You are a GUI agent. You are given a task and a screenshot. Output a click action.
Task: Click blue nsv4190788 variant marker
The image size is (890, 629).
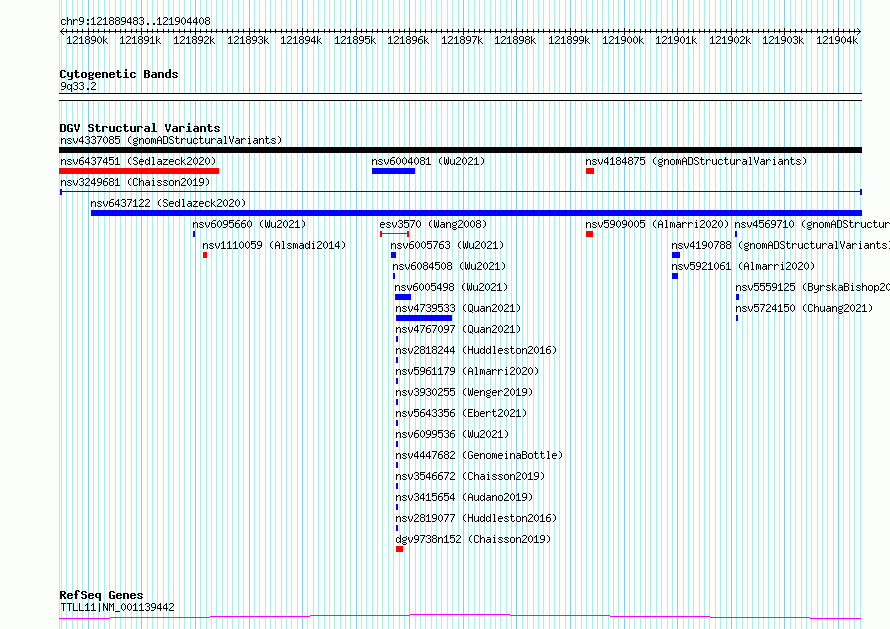click(675, 255)
